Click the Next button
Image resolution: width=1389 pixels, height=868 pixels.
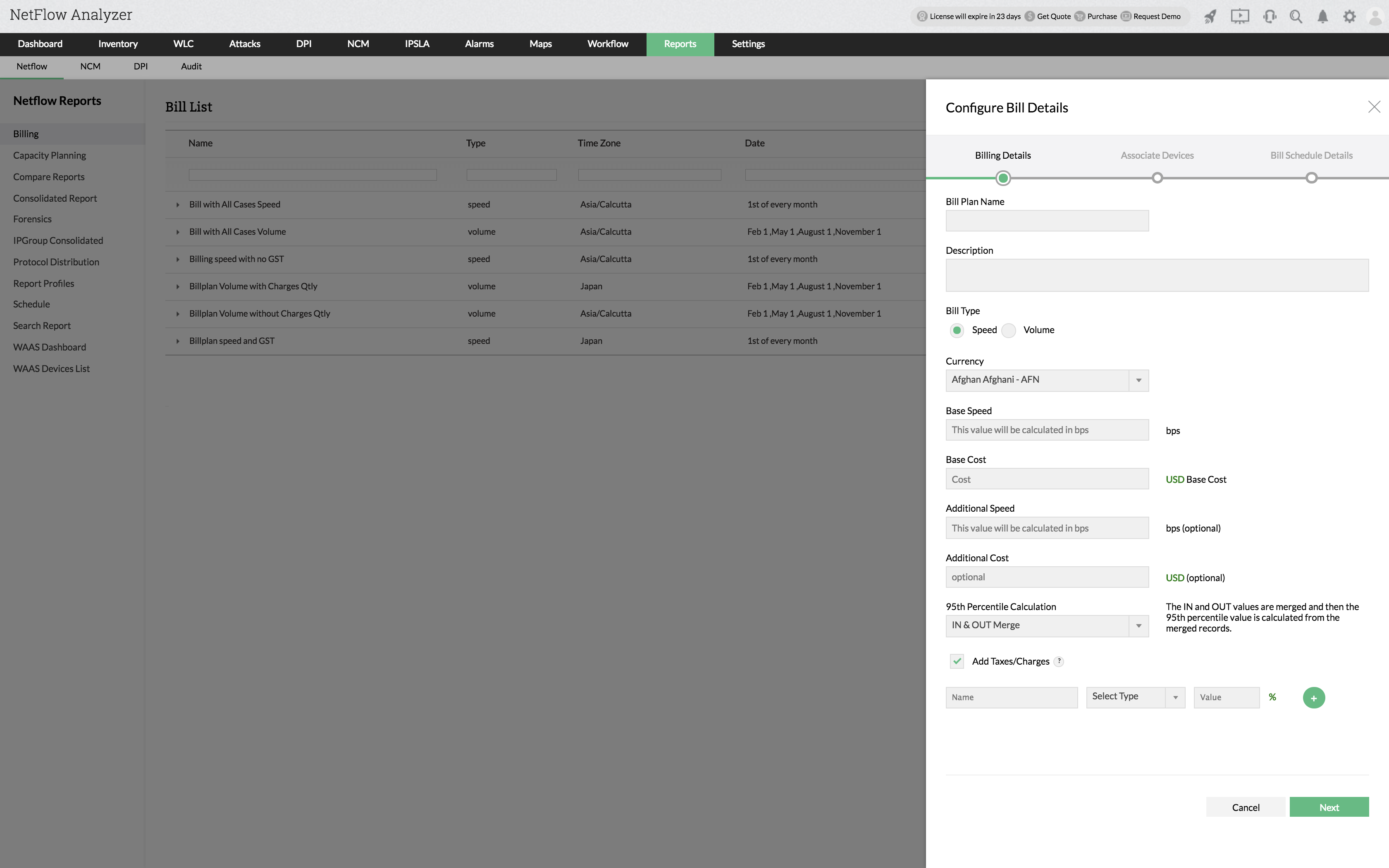pos(1329,807)
